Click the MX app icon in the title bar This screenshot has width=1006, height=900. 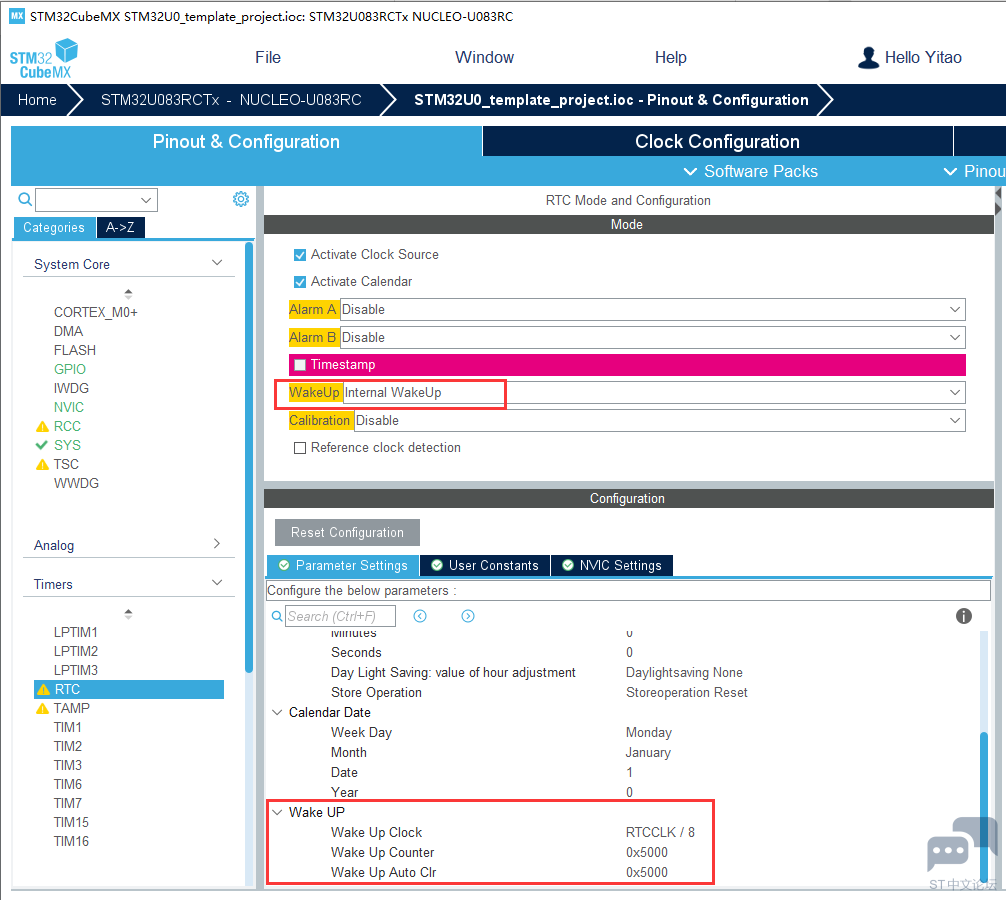17,16
